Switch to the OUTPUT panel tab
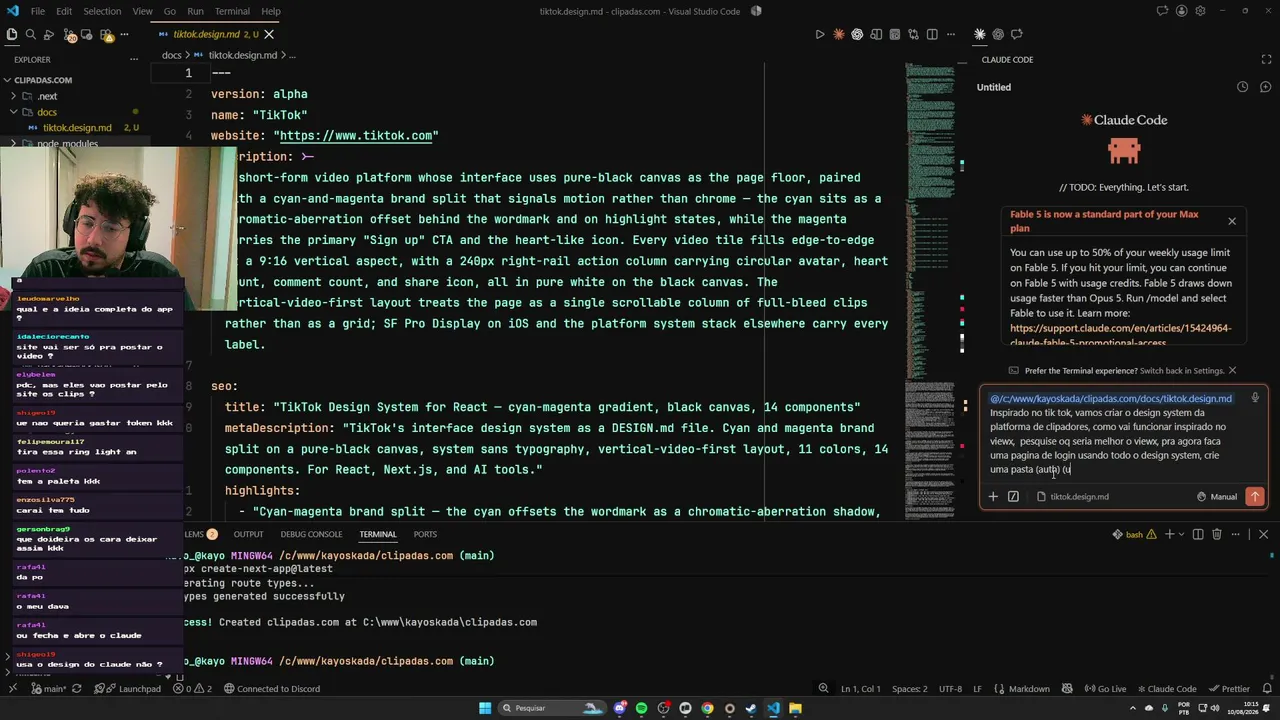Viewport: 1280px width, 720px height. [x=248, y=534]
